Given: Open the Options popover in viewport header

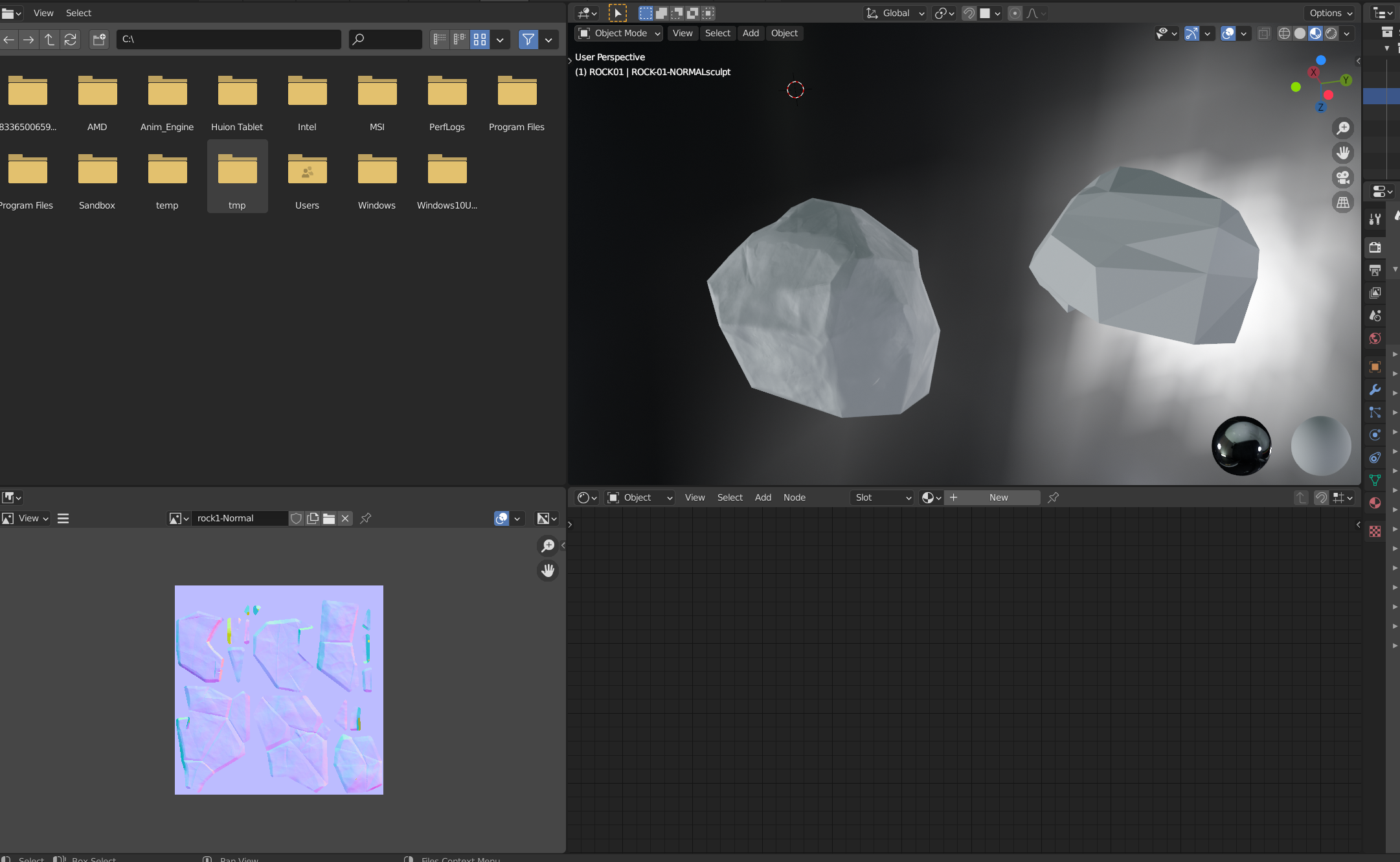Looking at the screenshot, I should click(x=1331, y=13).
